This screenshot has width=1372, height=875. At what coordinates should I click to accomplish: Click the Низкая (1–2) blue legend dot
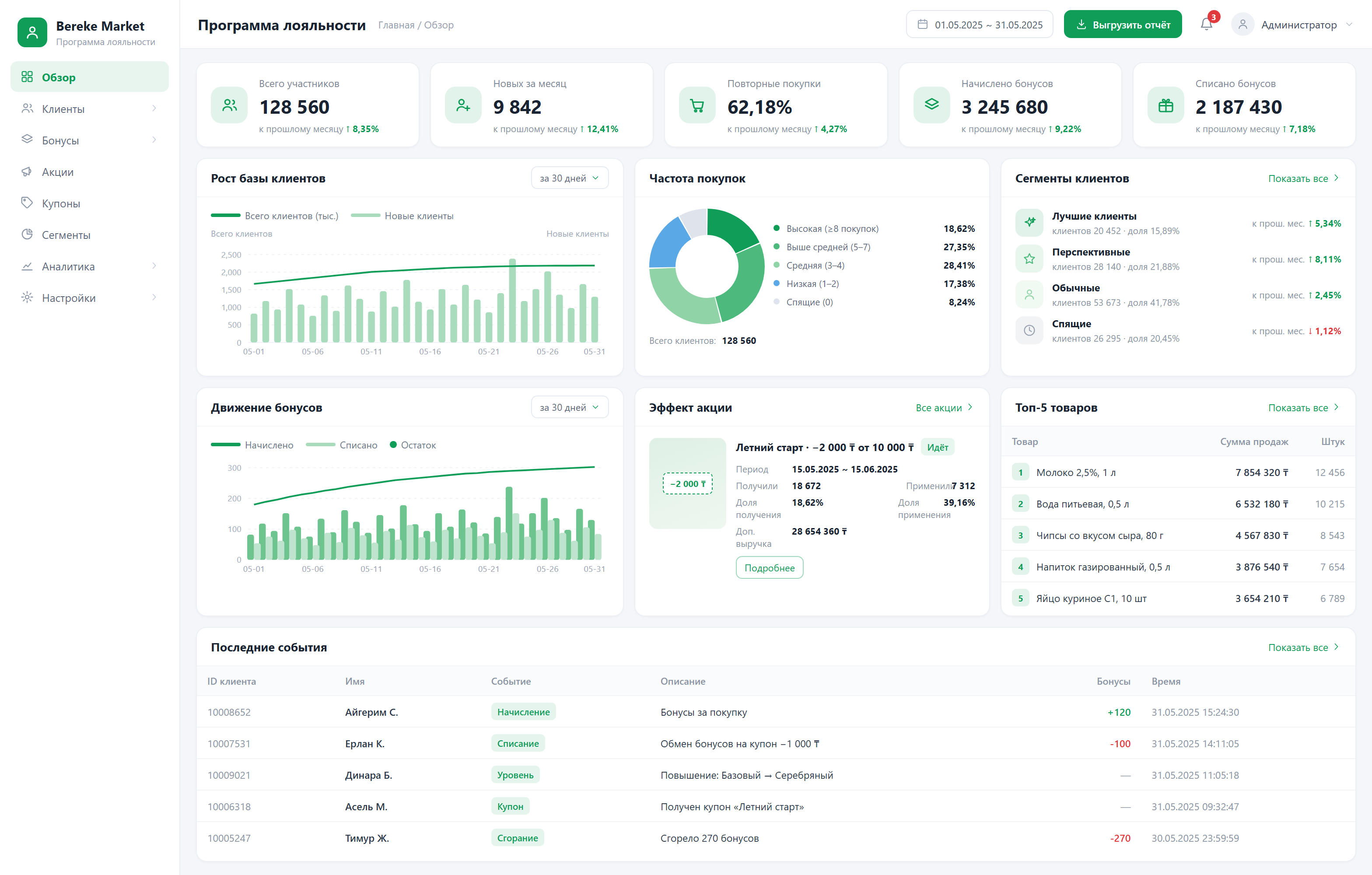coord(776,283)
